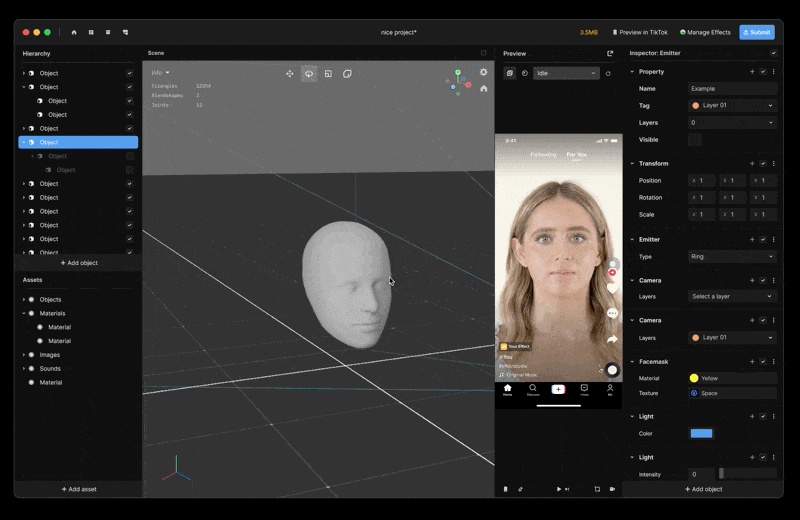Expand the Info dropdown in Scene
The height and width of the screenshot is (520, 800).
pyautogui.click(x=160, y=72)
